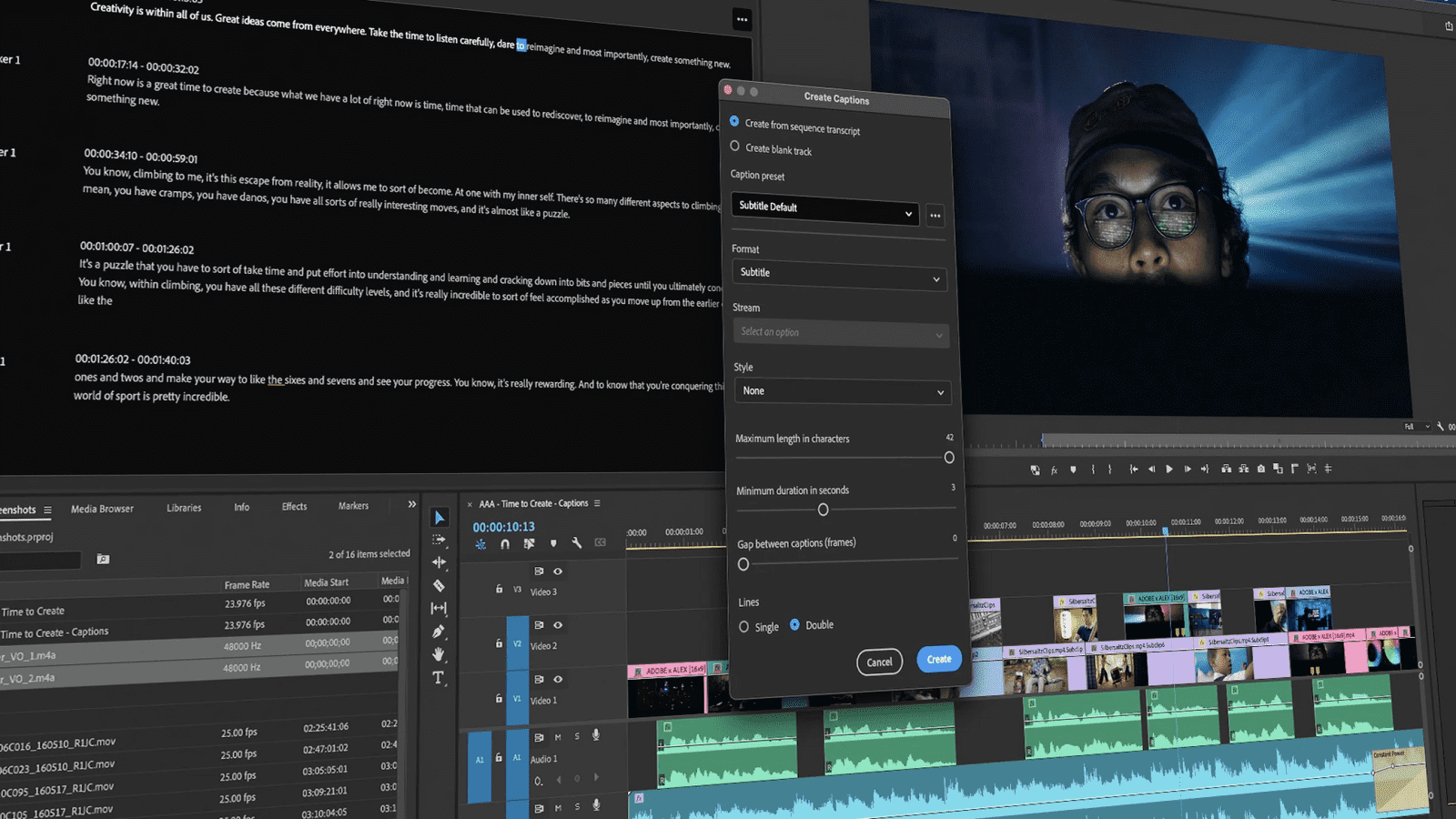The image size is (1456, 819).
Task: Click the Maximum length in characters slider handle
Action: click(x=949, y=458)
